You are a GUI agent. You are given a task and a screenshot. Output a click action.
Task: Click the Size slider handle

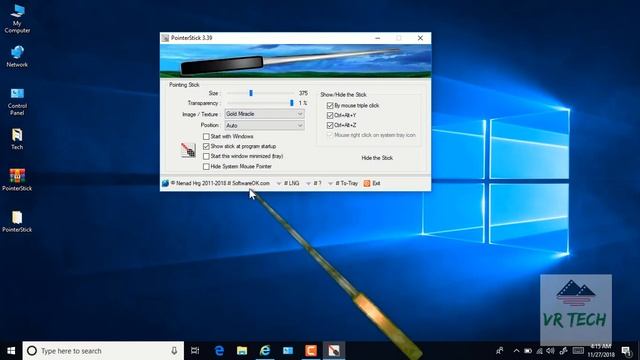tap(251, 93)
